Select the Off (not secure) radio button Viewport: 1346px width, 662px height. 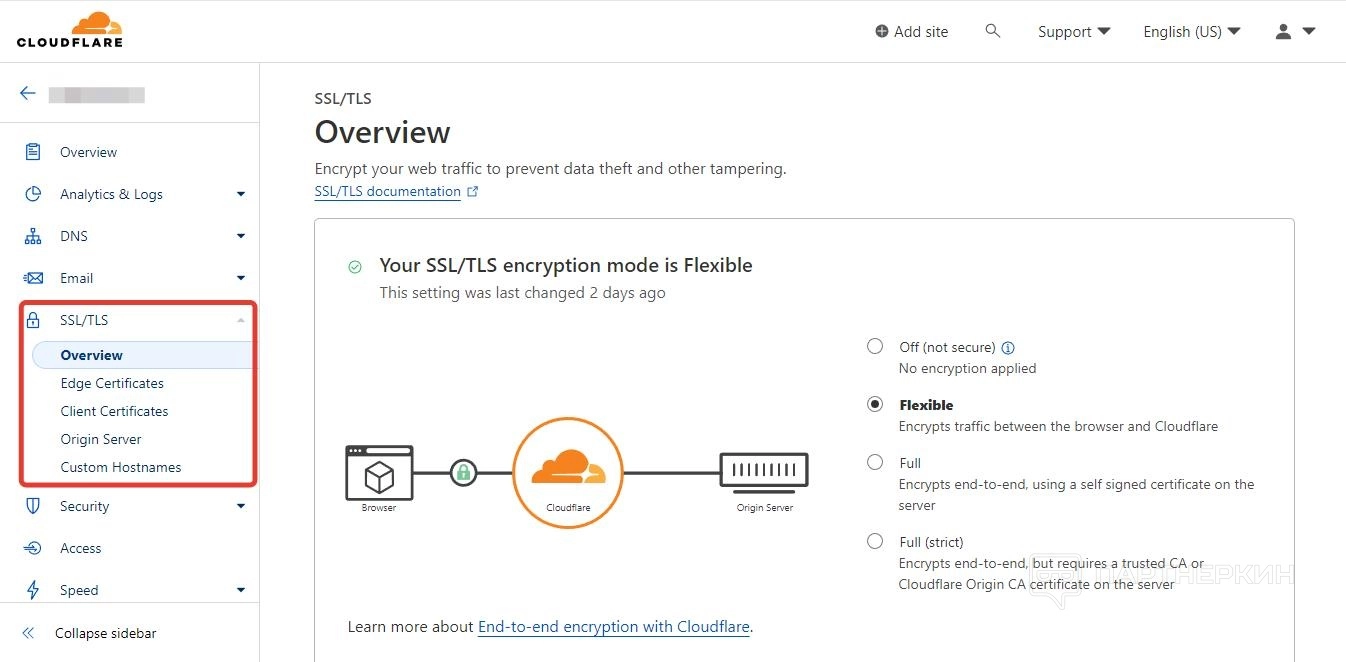coord(875,346)
